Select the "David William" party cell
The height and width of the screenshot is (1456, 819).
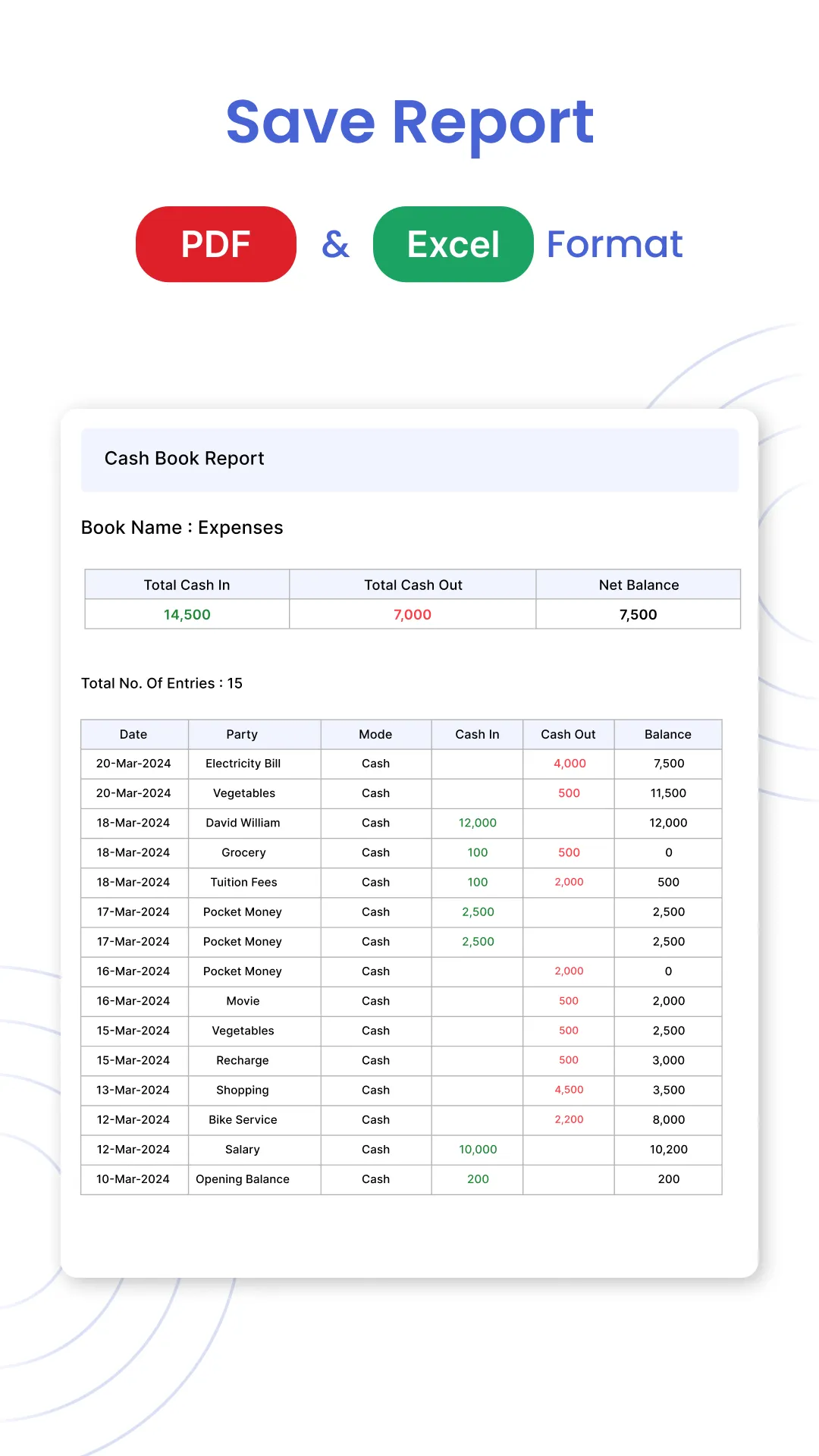click(255, 823)
